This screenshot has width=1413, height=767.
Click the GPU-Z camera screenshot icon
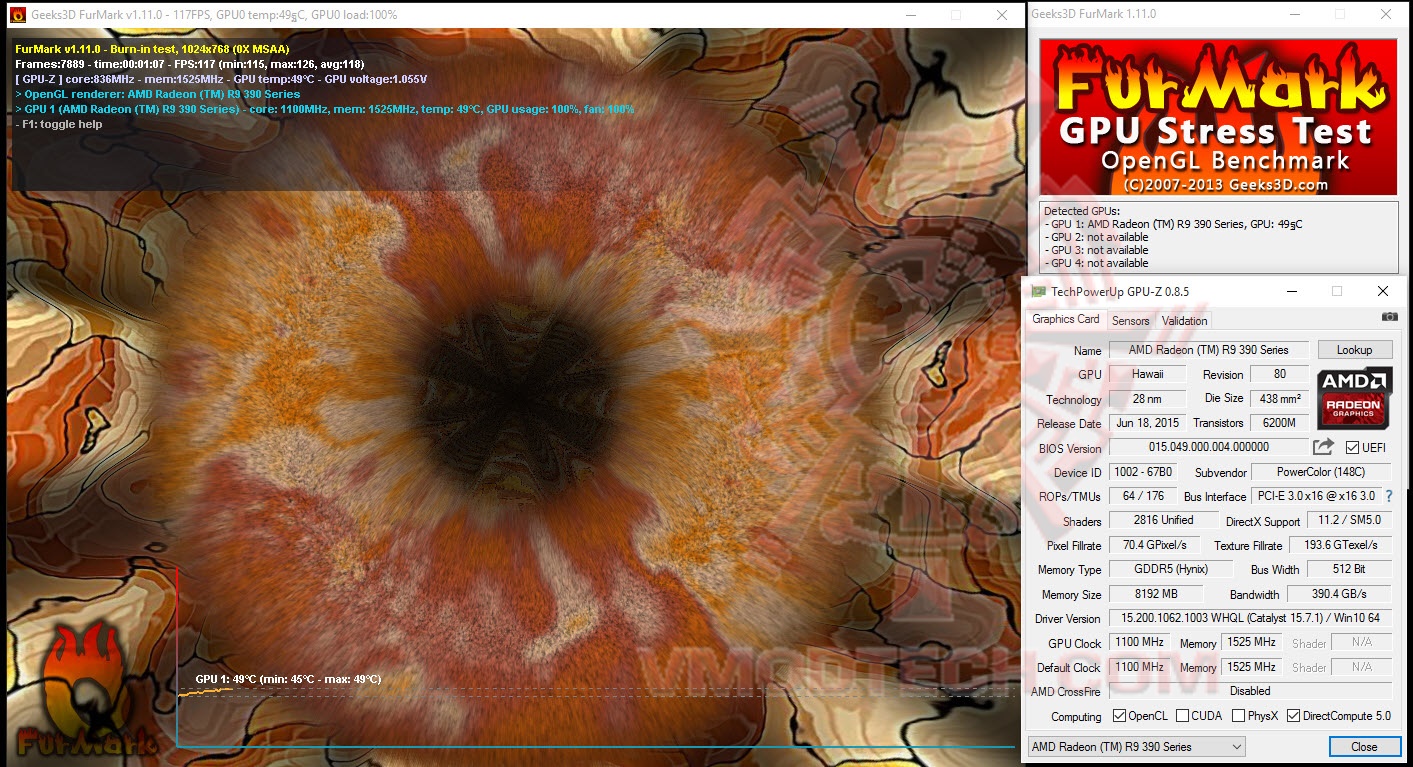(1389, 317)
